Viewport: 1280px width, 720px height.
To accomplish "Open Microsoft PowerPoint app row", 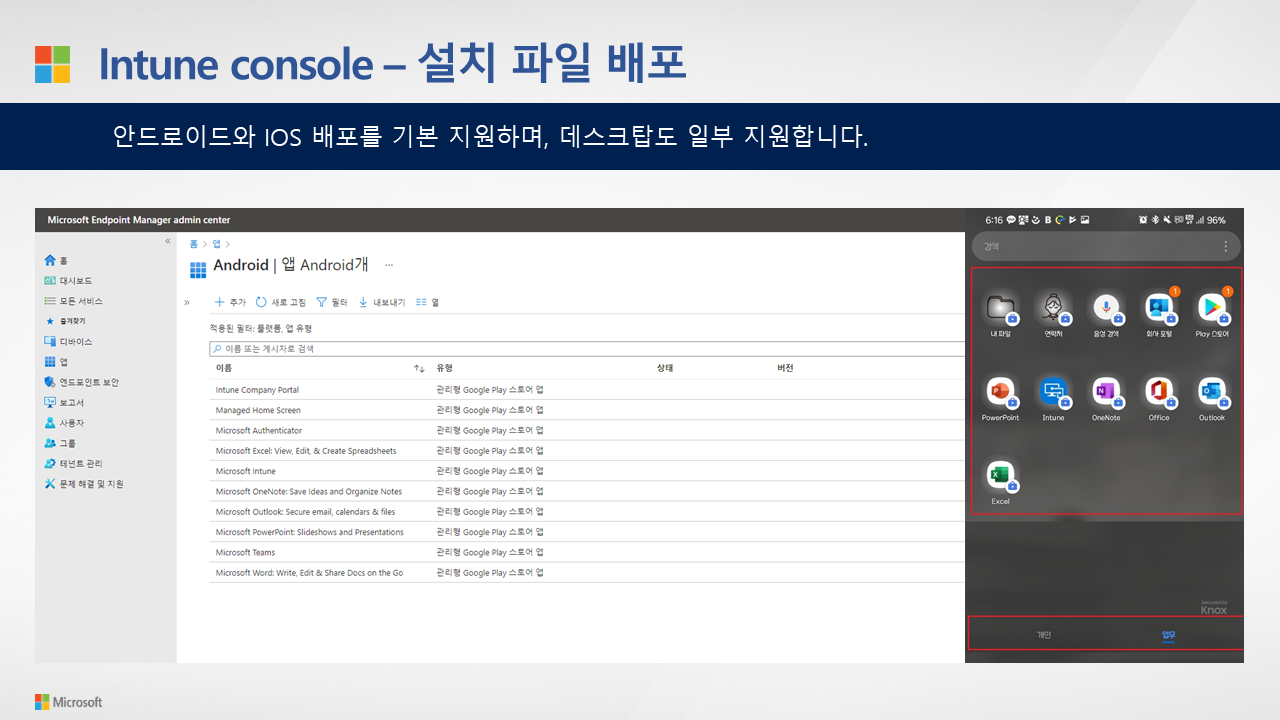I will pyautogui.click(x=587, y=532).
